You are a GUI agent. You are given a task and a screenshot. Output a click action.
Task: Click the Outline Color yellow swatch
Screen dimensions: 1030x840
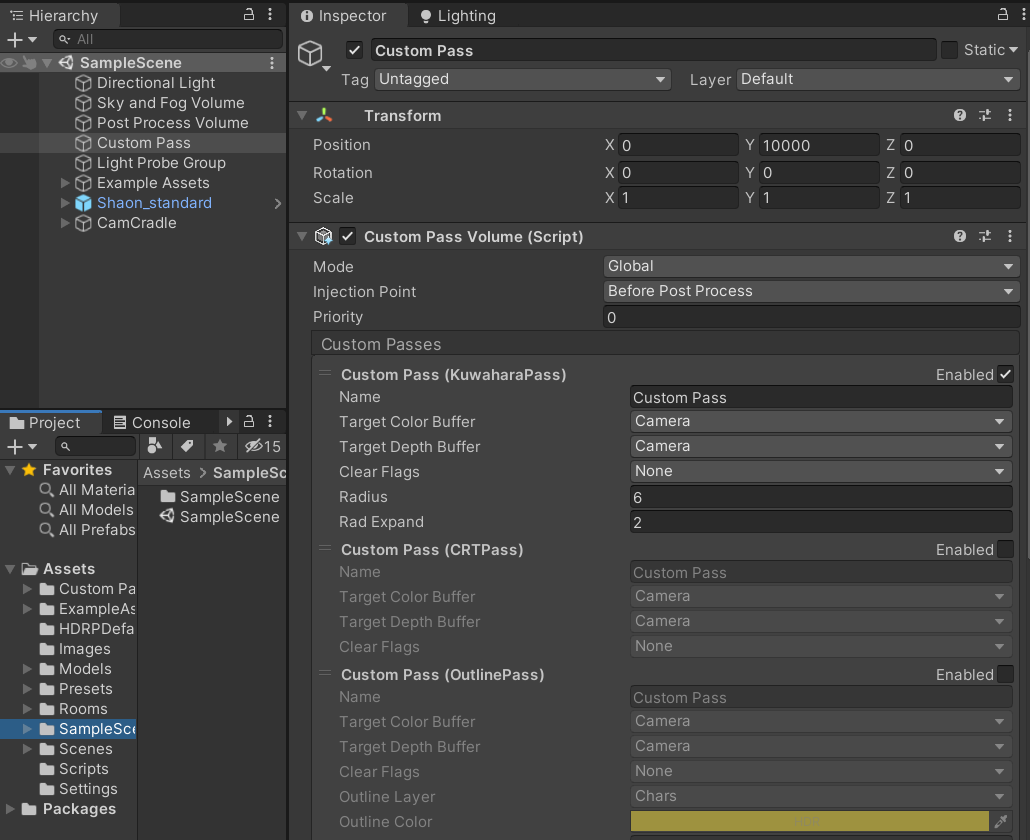coord(809,822)
